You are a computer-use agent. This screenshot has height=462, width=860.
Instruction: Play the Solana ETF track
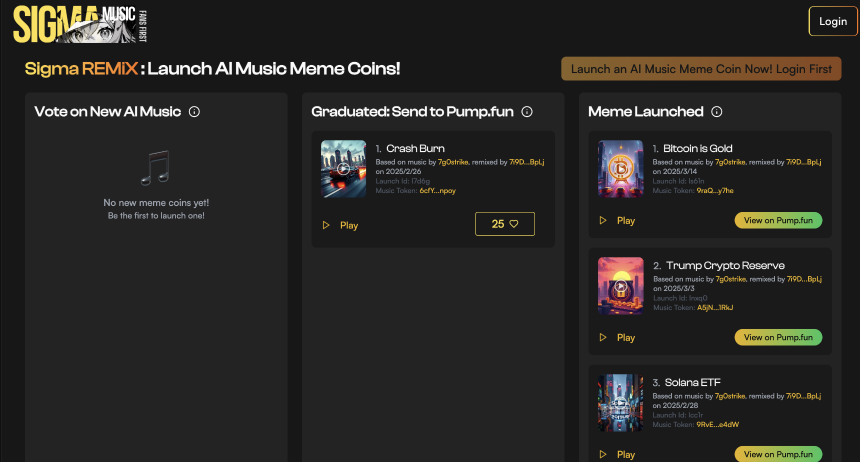click(617, 454)
